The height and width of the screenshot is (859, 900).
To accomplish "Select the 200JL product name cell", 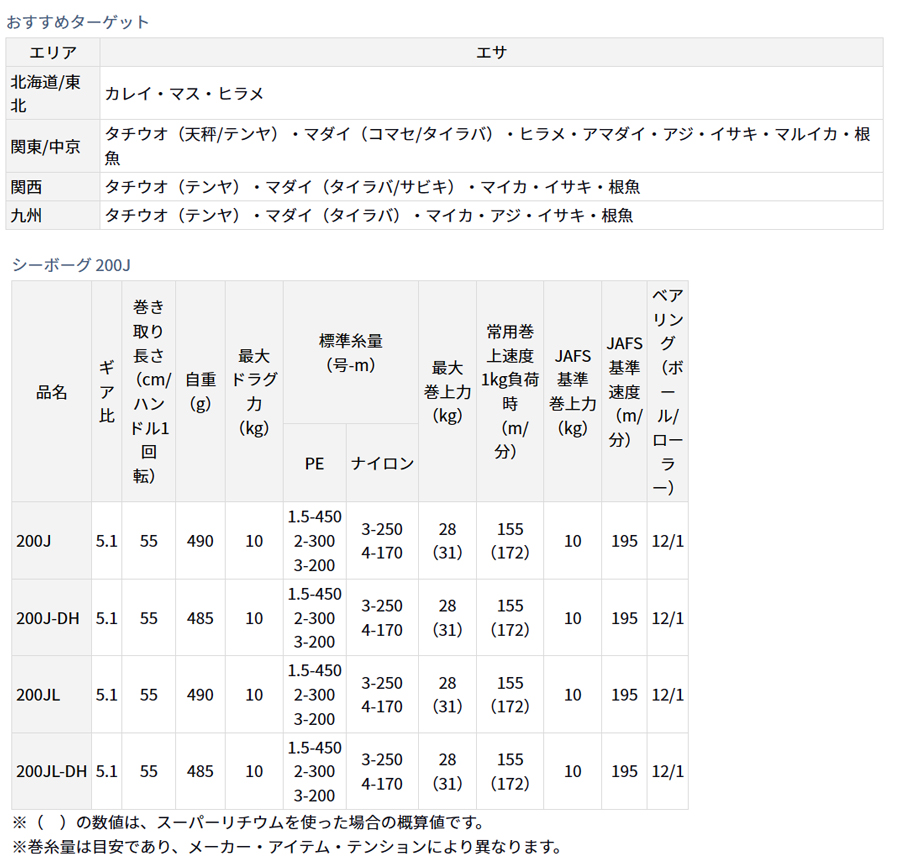I will coord(52,695).
